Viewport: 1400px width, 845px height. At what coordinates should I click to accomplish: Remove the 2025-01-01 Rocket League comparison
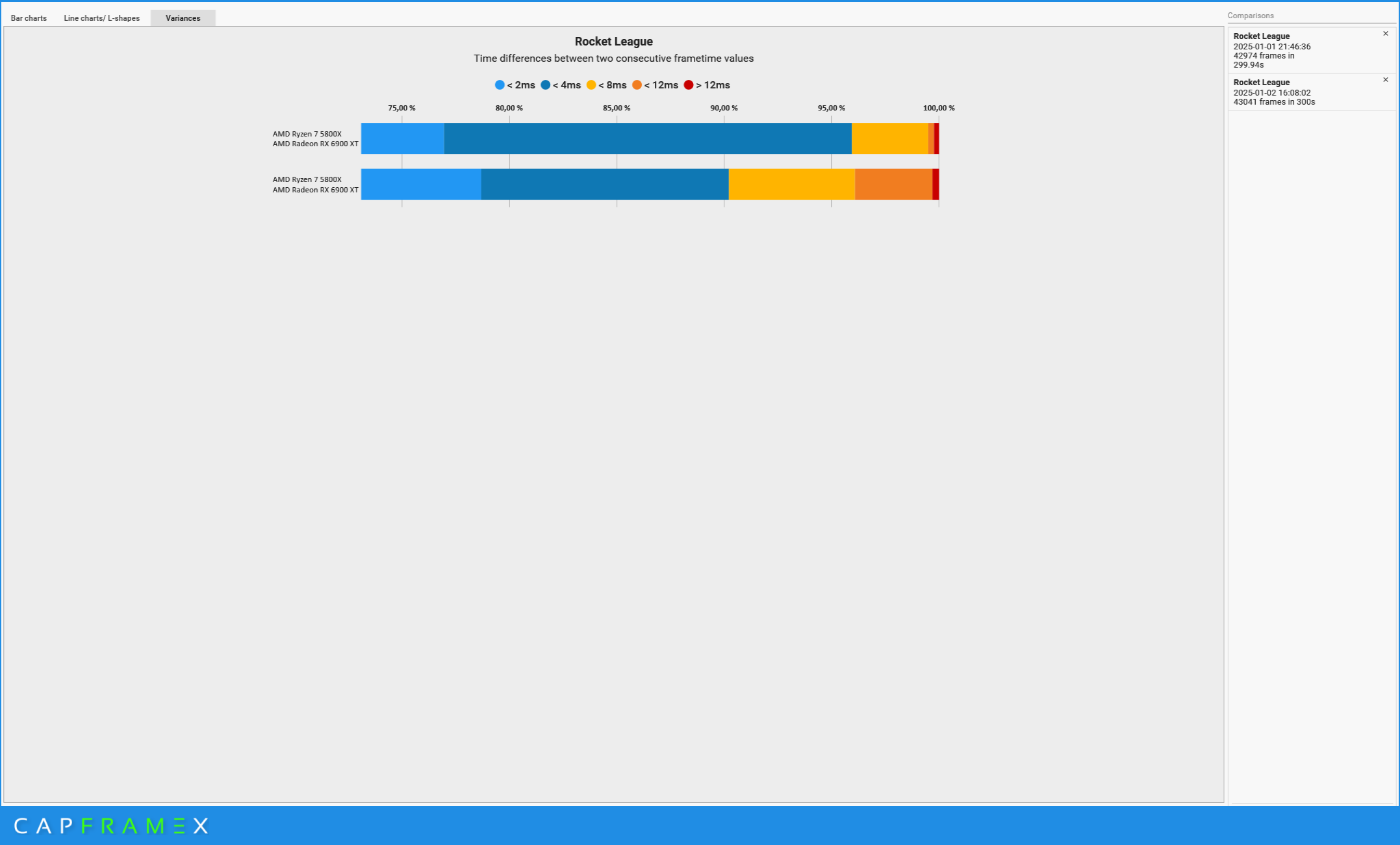1385,34
